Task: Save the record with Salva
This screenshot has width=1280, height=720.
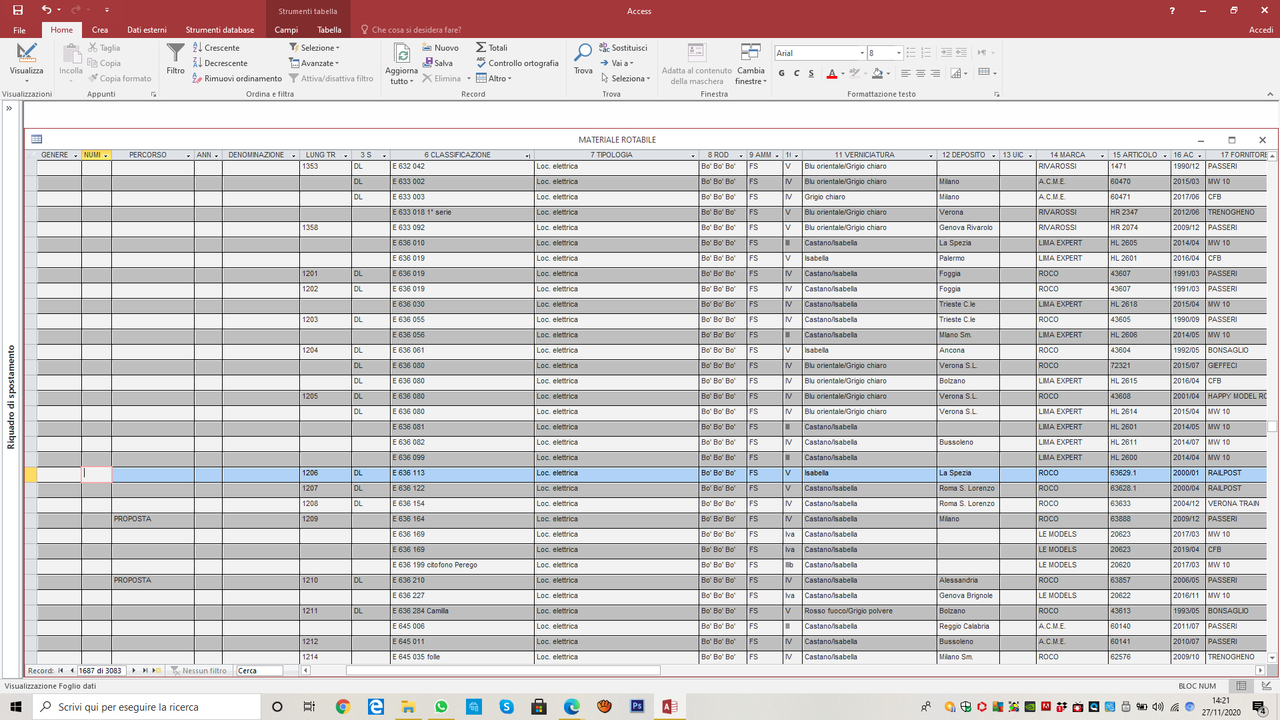Action: [437, 63]
